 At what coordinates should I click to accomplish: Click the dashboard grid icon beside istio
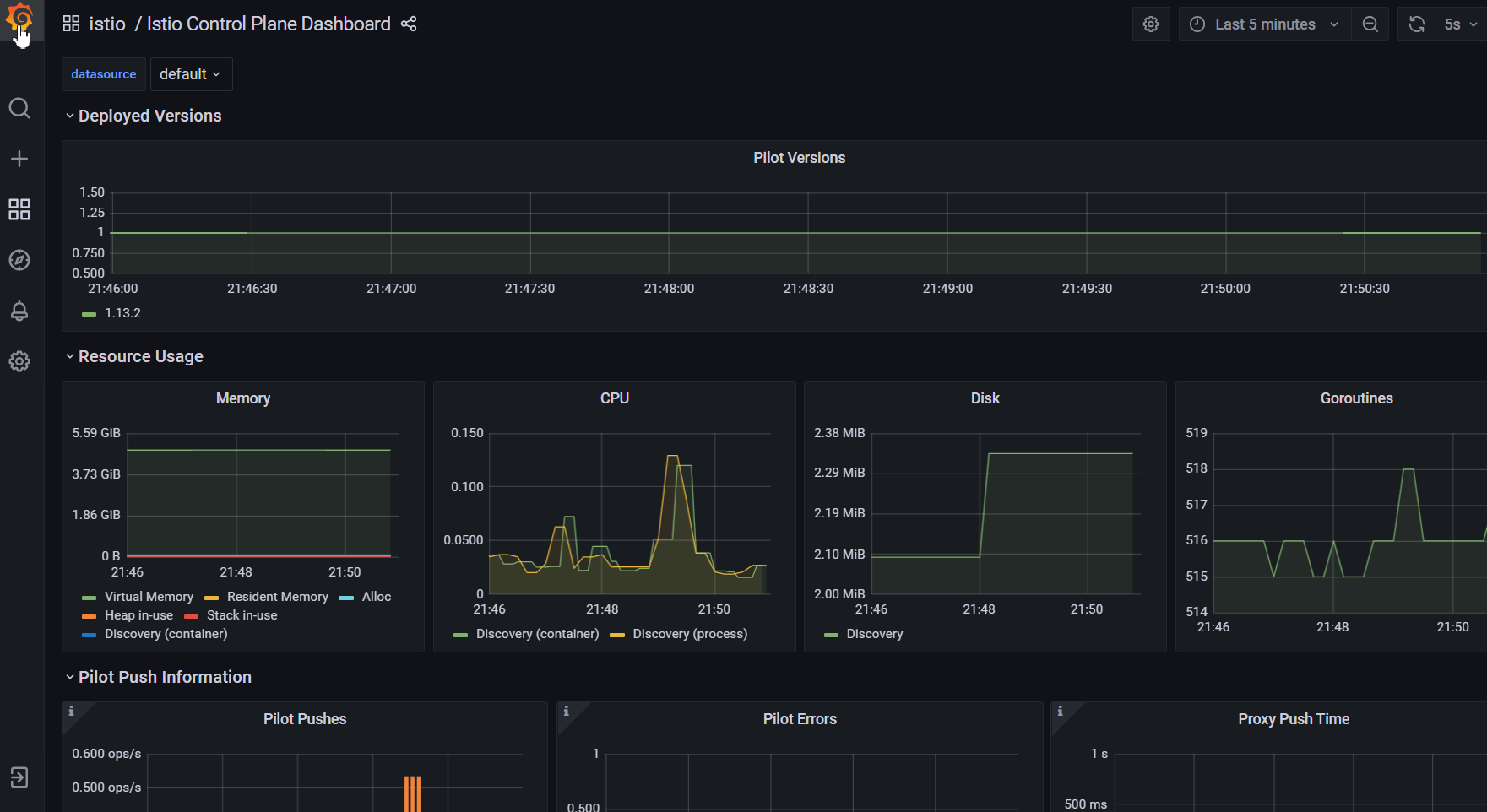coord(72,24)
